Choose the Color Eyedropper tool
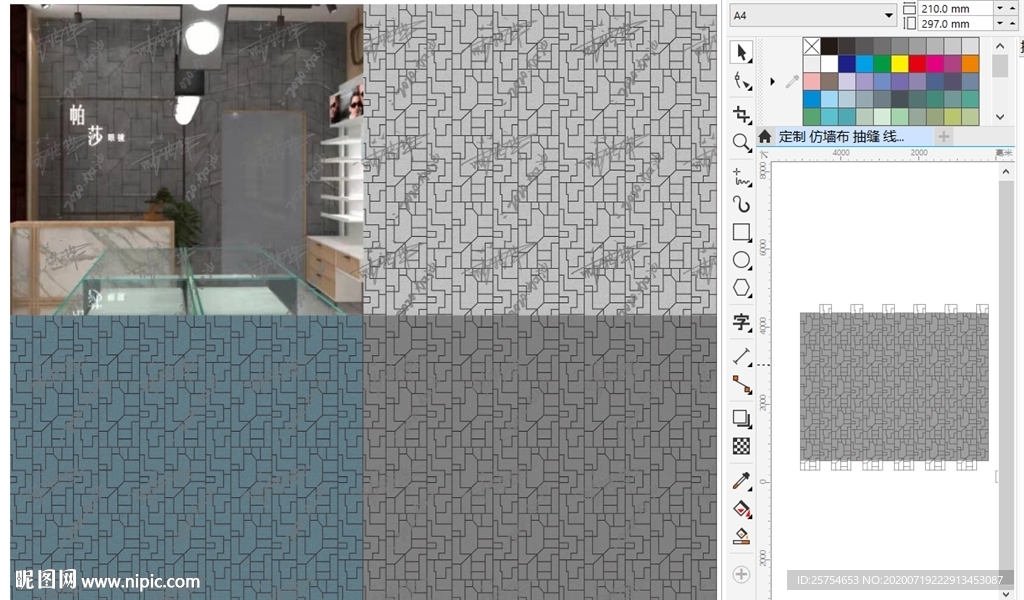1024x600 pixels. click(741, 482)
